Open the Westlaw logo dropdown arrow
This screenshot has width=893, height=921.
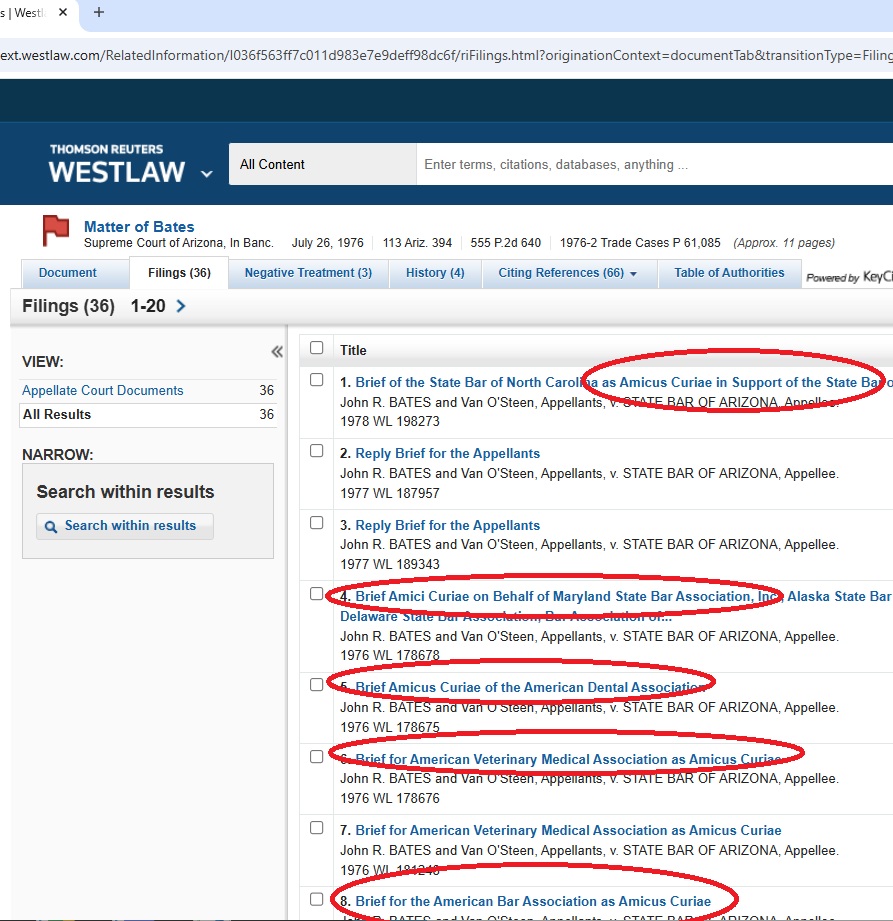click(x=207, y=173)
